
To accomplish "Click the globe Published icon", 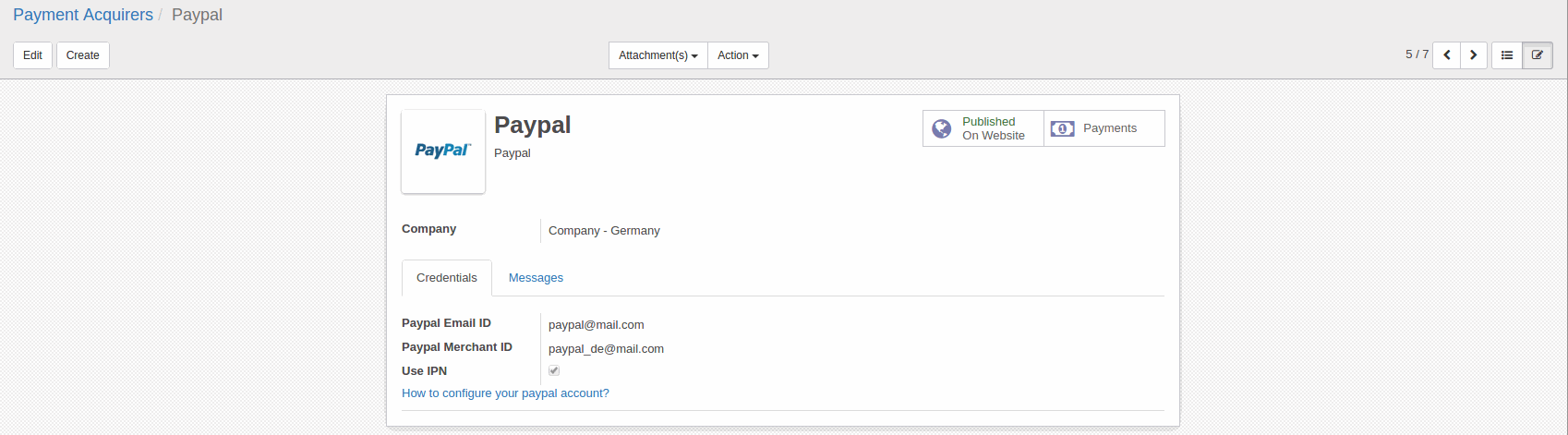I will pyautogui.click(x=941, y=128).
